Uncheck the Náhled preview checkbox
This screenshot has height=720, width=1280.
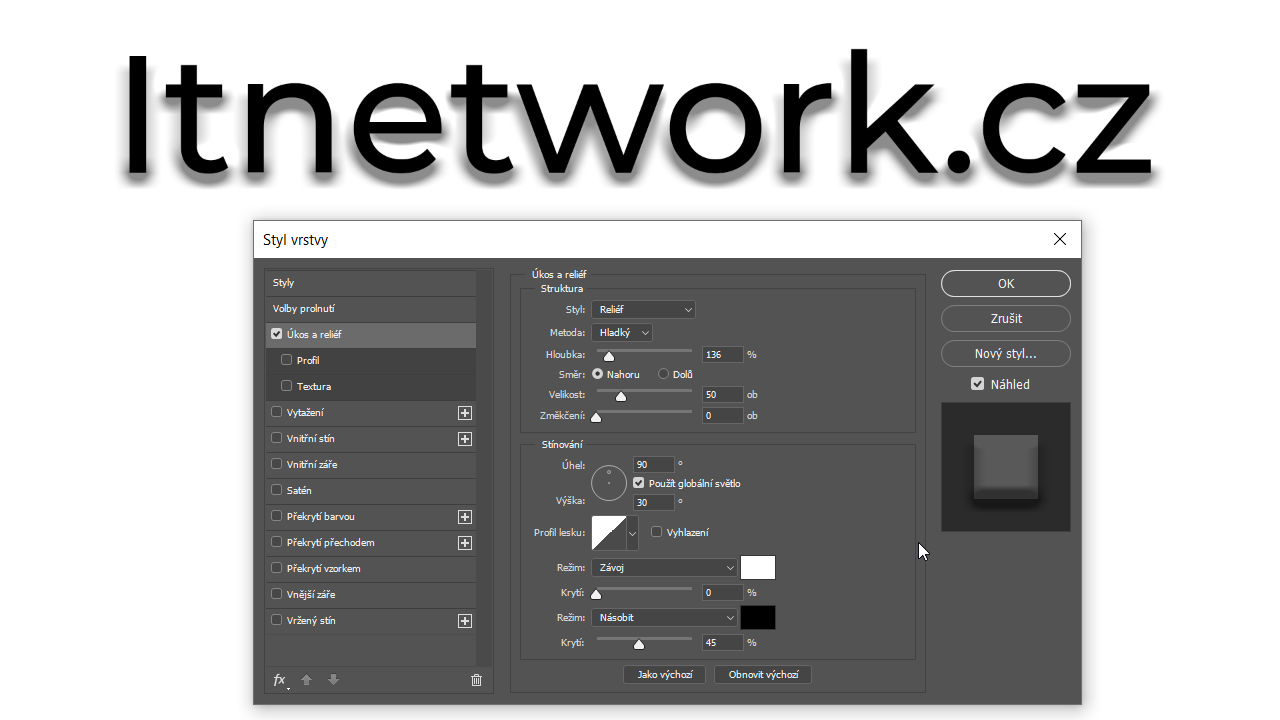pos(978,384)
